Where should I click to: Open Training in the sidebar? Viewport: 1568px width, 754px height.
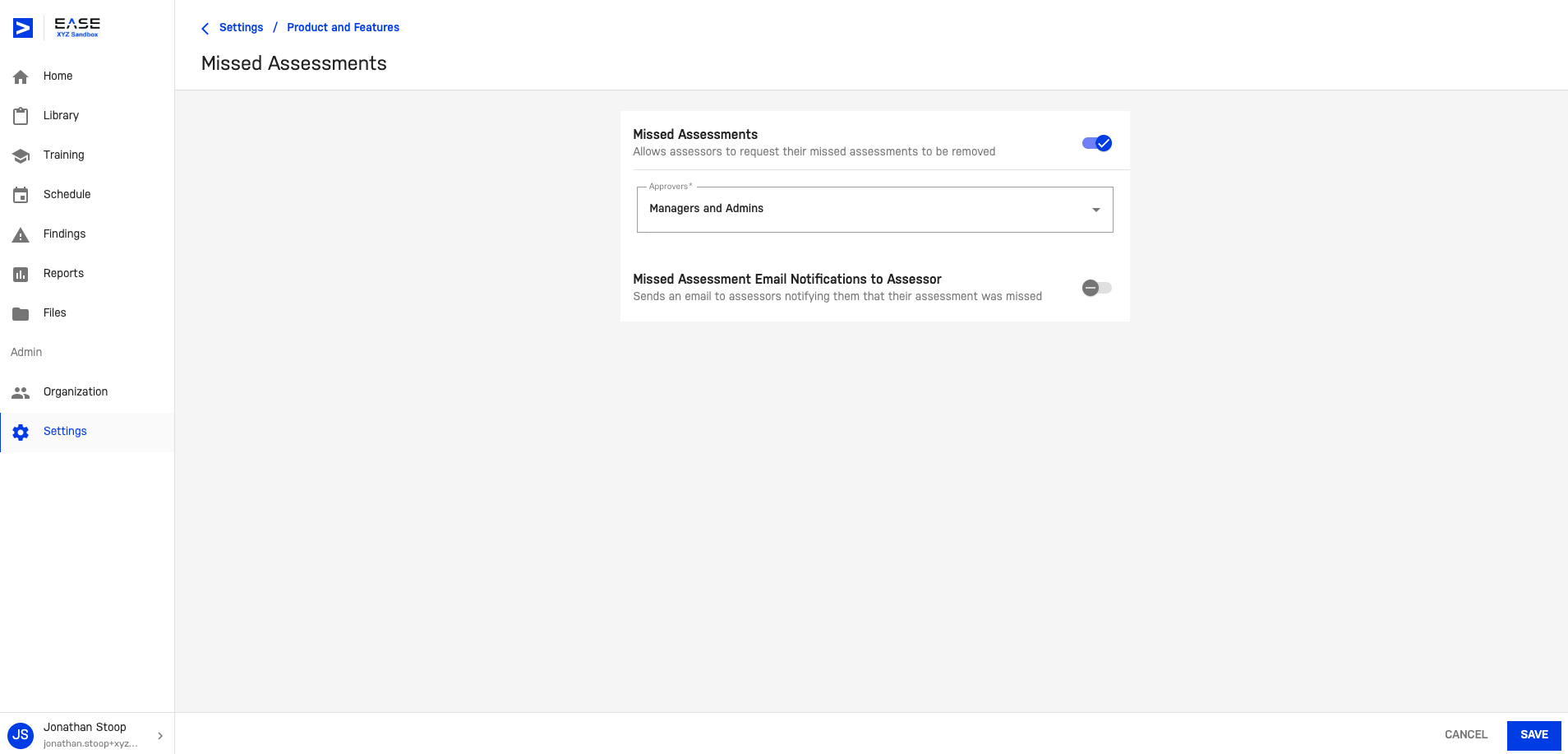pyautogui.click(x=87, y=155)
